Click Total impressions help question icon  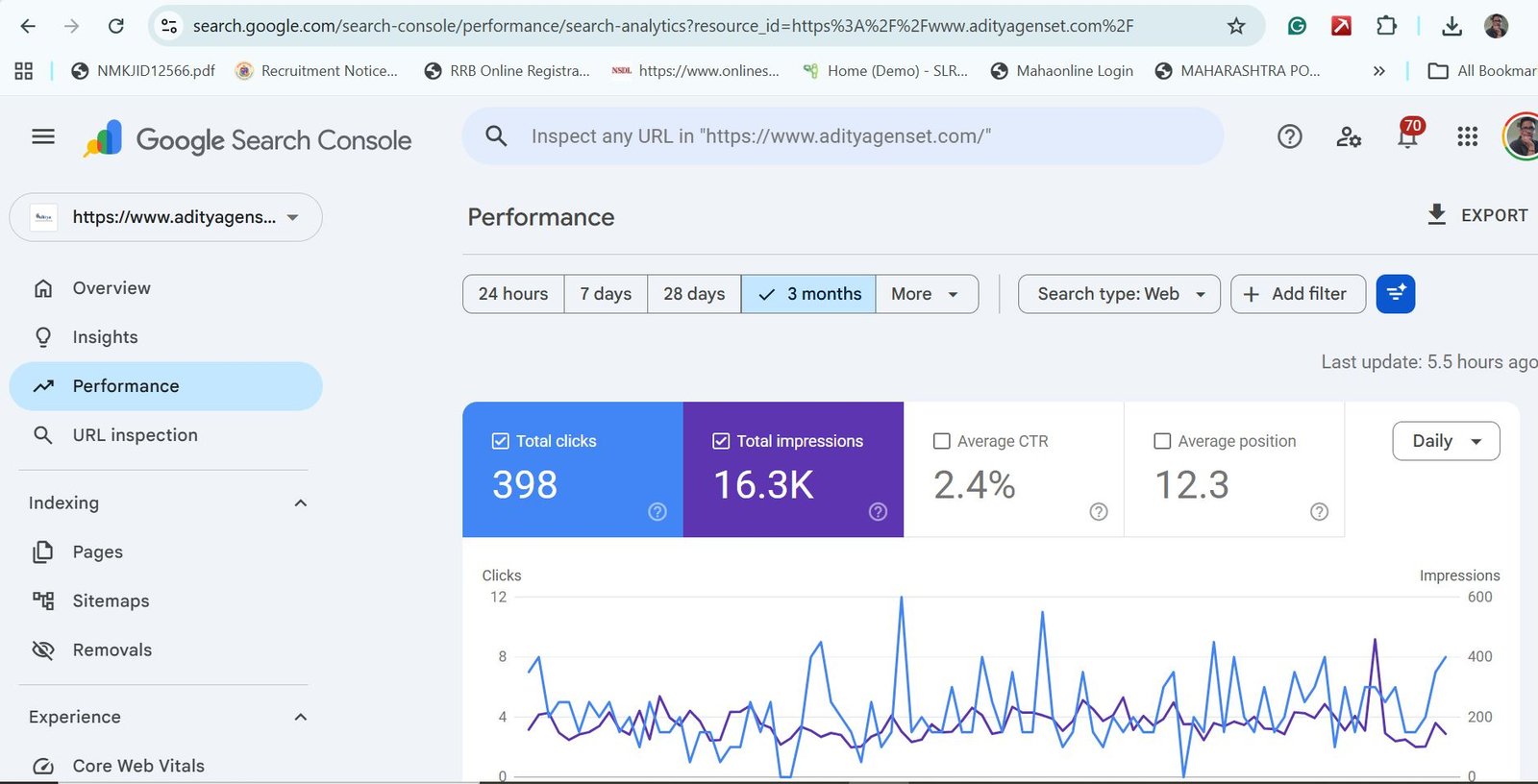[x=878, y=511]
